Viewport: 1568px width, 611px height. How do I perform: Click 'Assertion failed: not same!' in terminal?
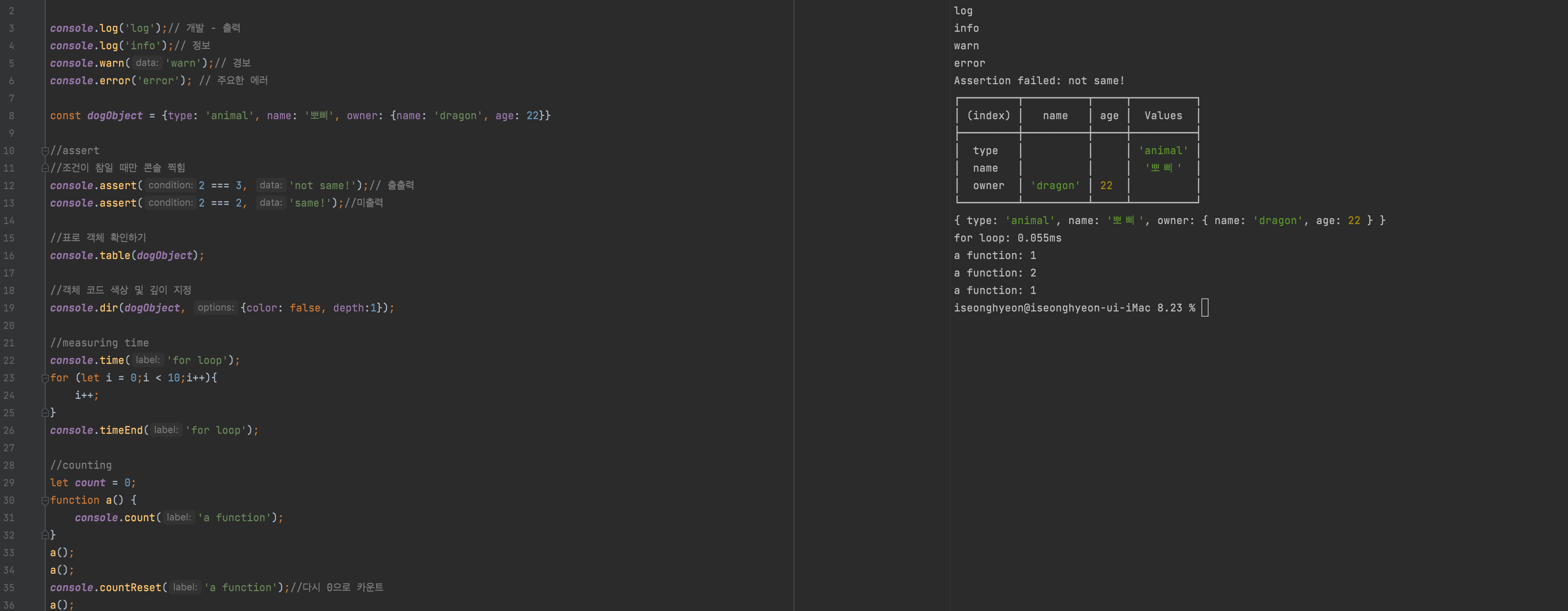[x=1039, y=80]
